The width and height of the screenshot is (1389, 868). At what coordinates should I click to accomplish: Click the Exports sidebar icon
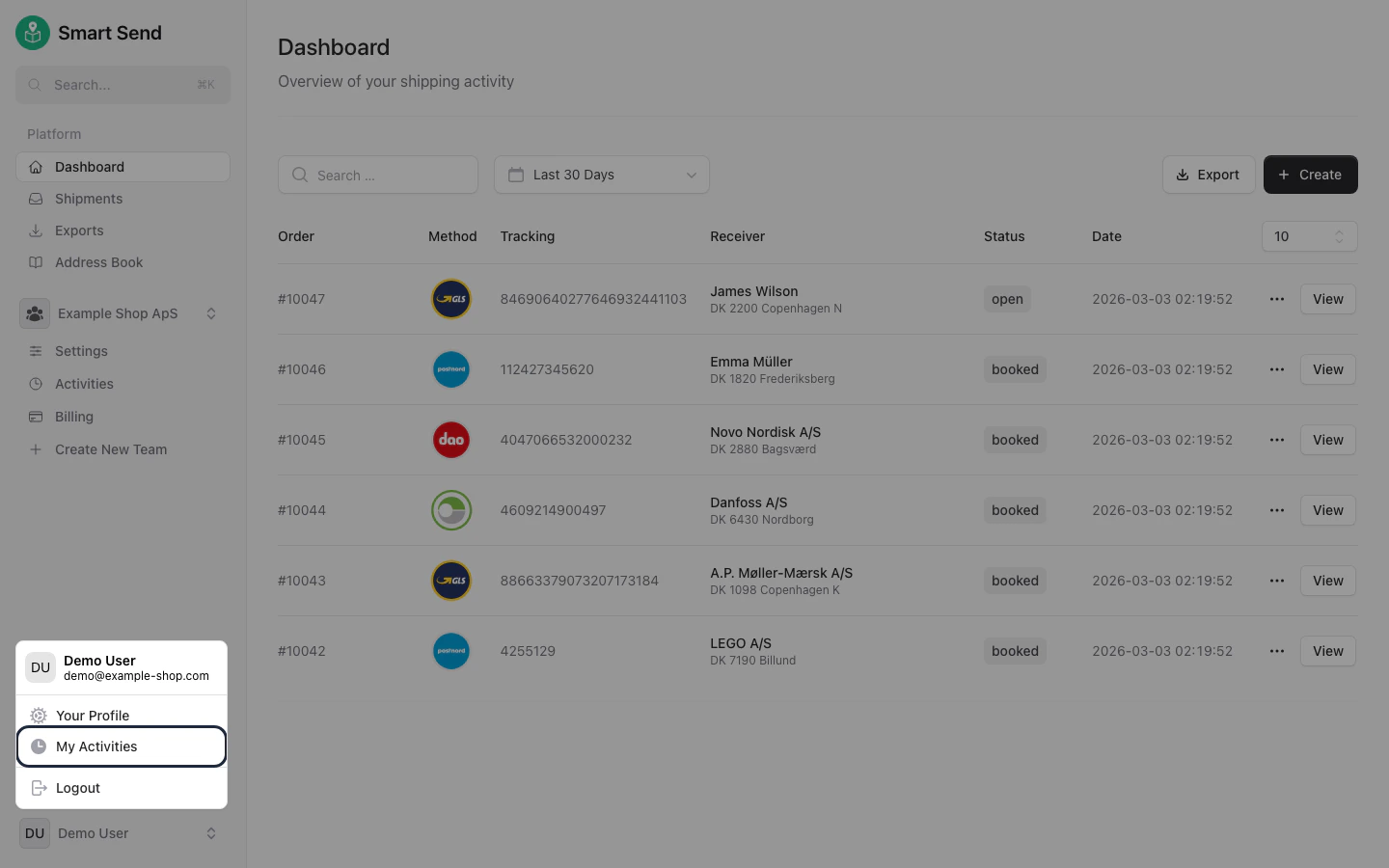pyautogui.click(x=35, y=231)
